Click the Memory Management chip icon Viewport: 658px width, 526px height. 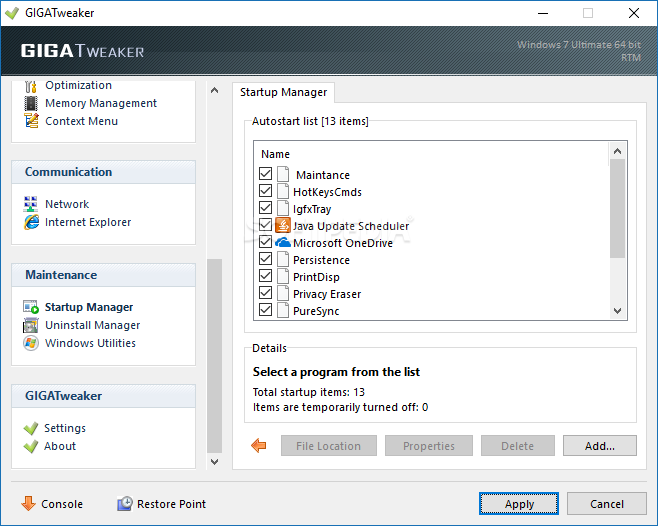coord(31,103)
